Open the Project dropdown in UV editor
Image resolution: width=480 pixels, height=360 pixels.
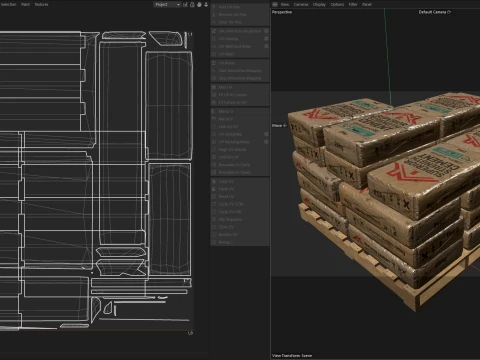(167, 4)
